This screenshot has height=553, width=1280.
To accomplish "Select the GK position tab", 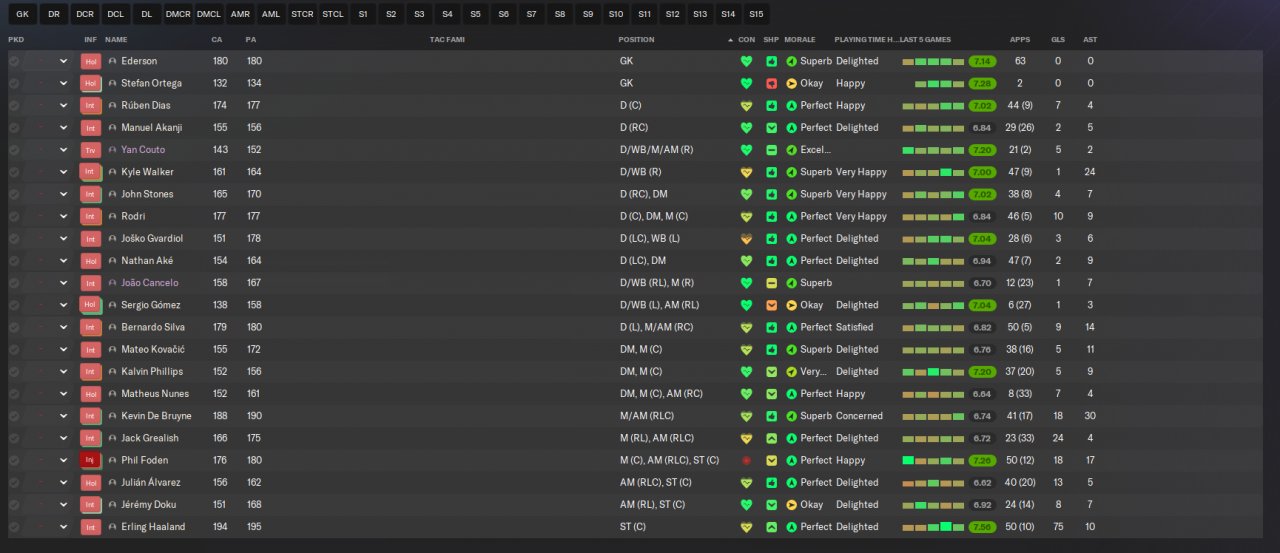I will coord(22,14).
